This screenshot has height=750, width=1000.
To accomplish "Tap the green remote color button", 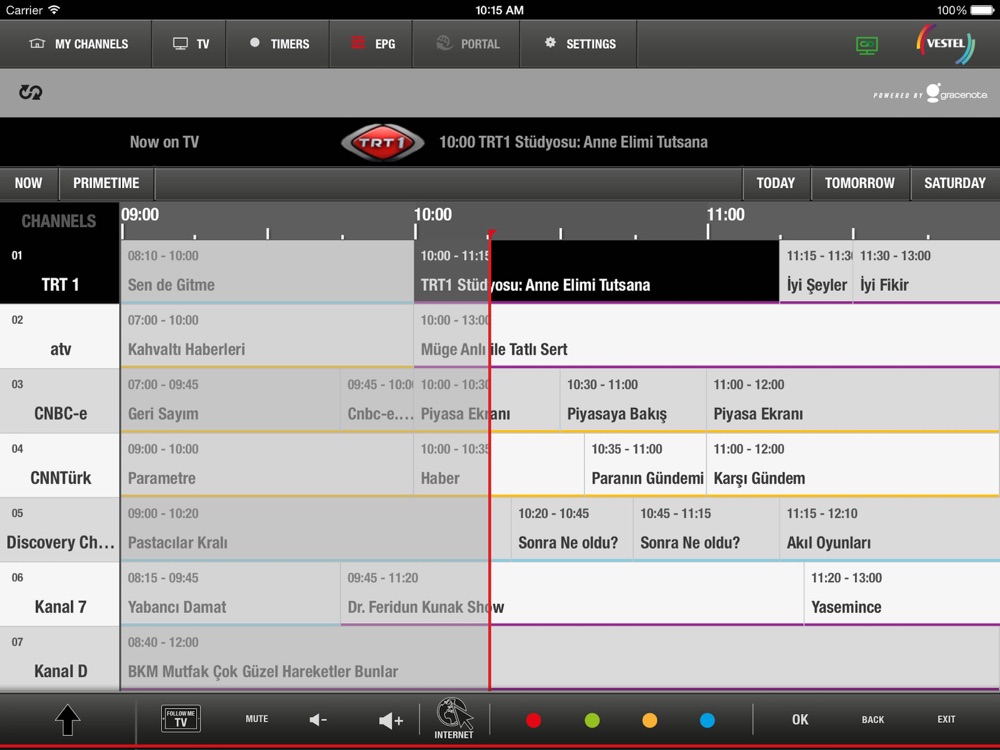I will point(592,721).
